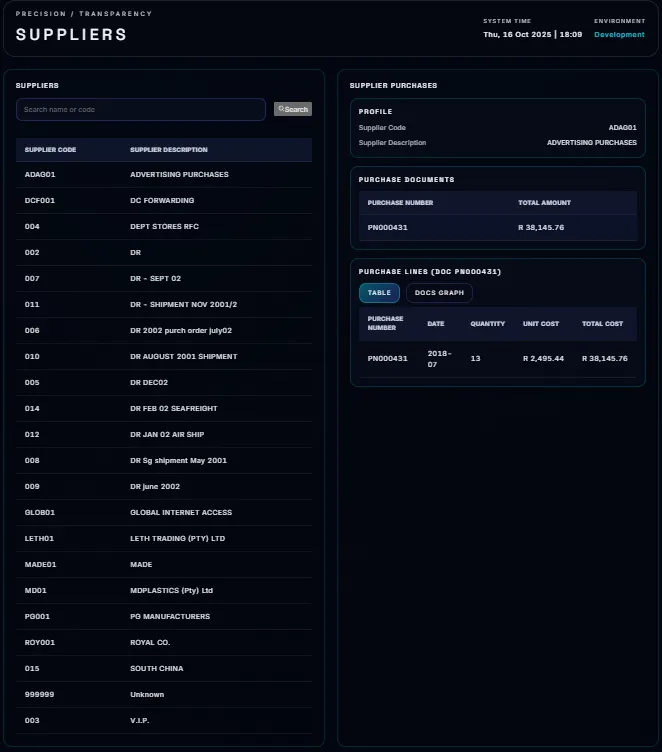Select SOUTH CHINA supplier
This screenshot has width=662, height=752.
point(164,669)
